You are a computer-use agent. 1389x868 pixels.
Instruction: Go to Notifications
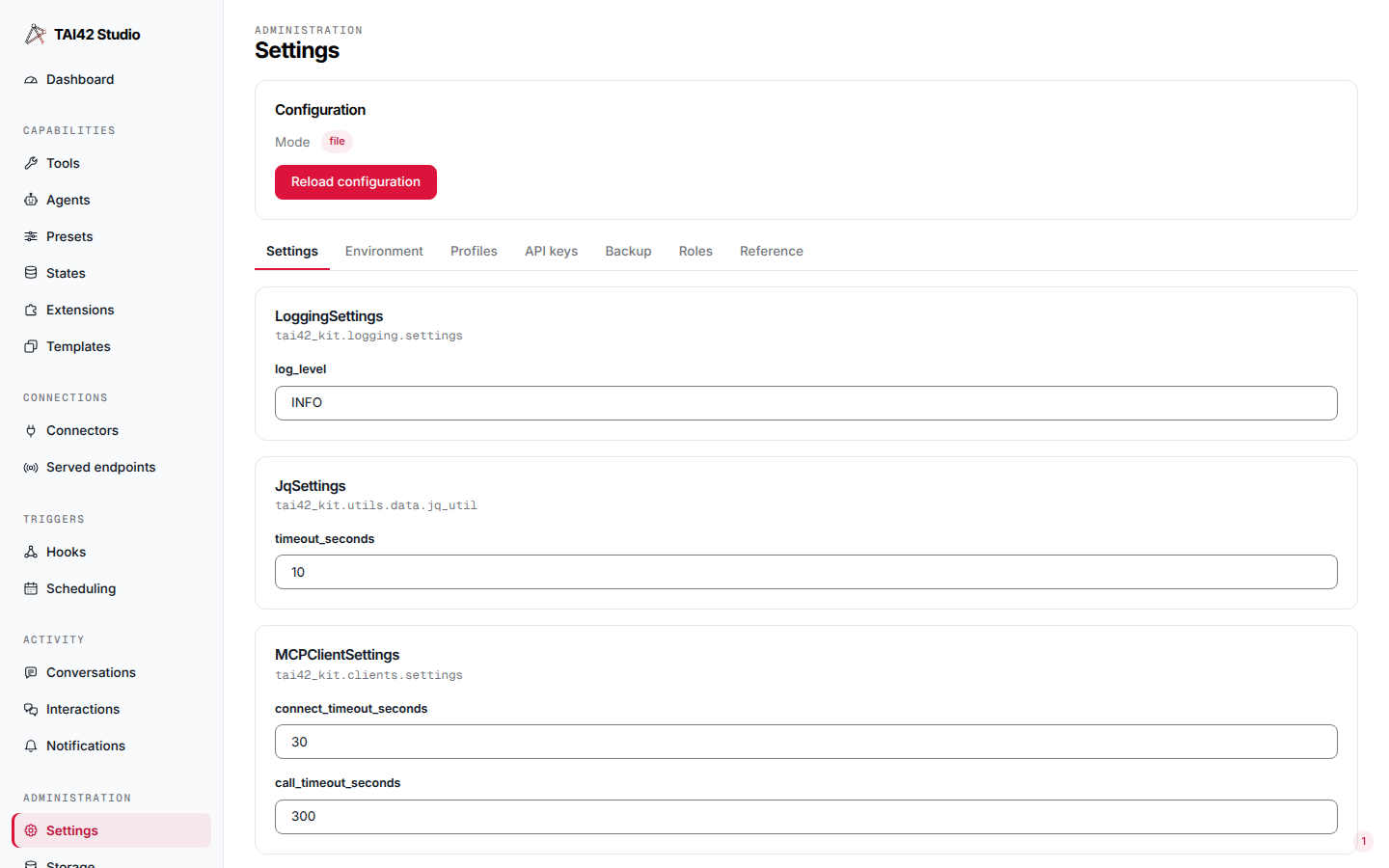click(x=111, y=746)
